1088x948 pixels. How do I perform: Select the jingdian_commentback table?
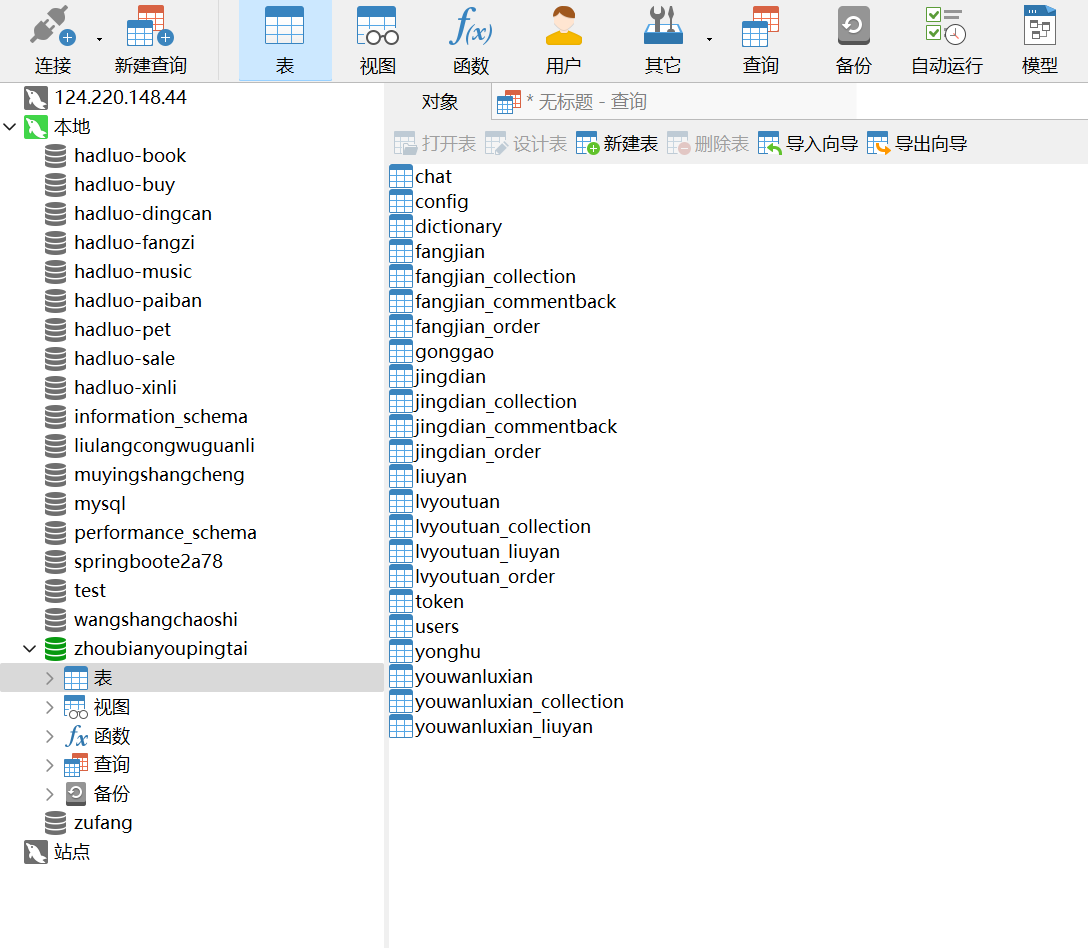516,427
